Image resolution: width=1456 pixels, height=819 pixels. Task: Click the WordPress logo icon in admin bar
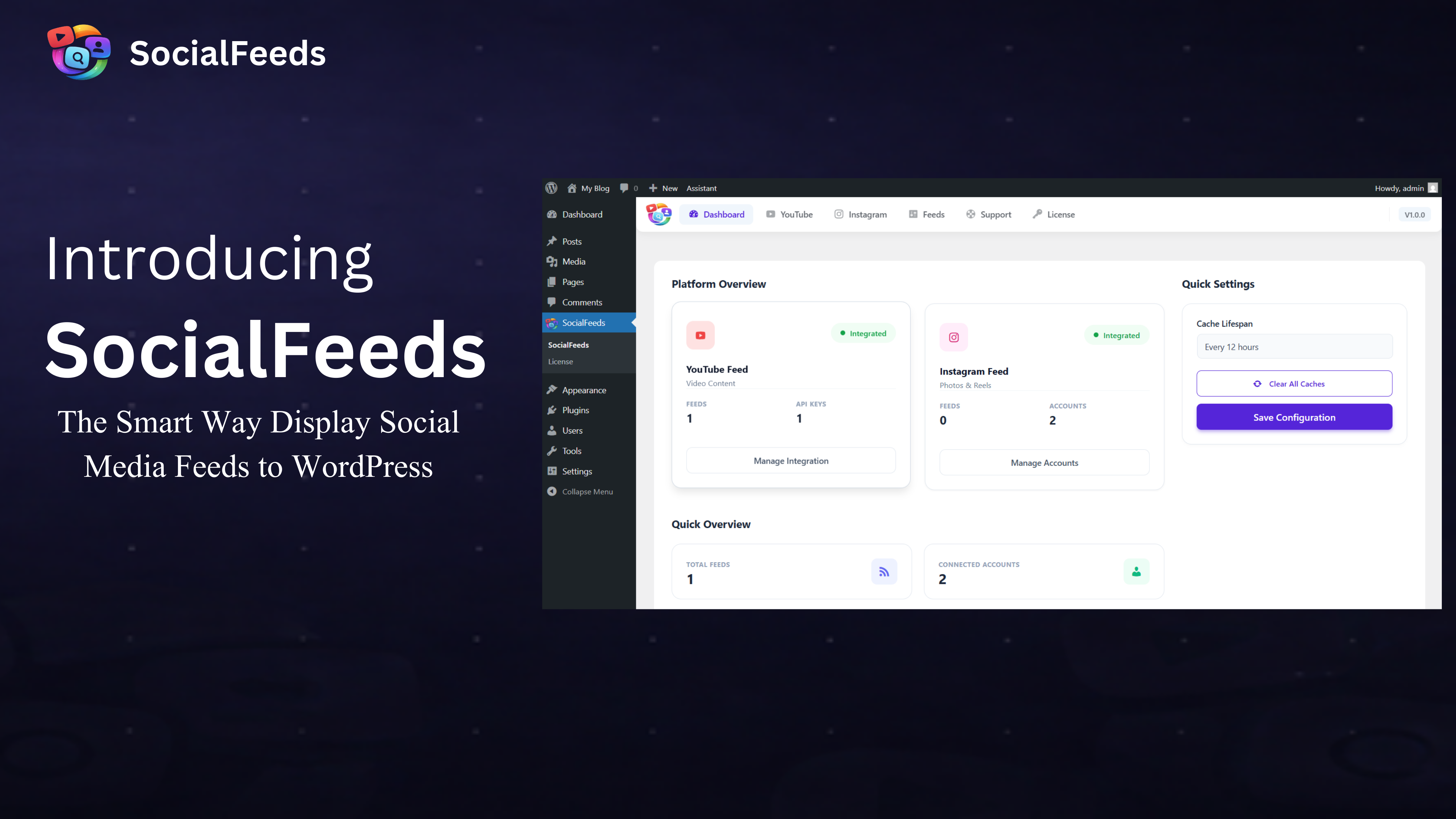(x=551, y=188)
